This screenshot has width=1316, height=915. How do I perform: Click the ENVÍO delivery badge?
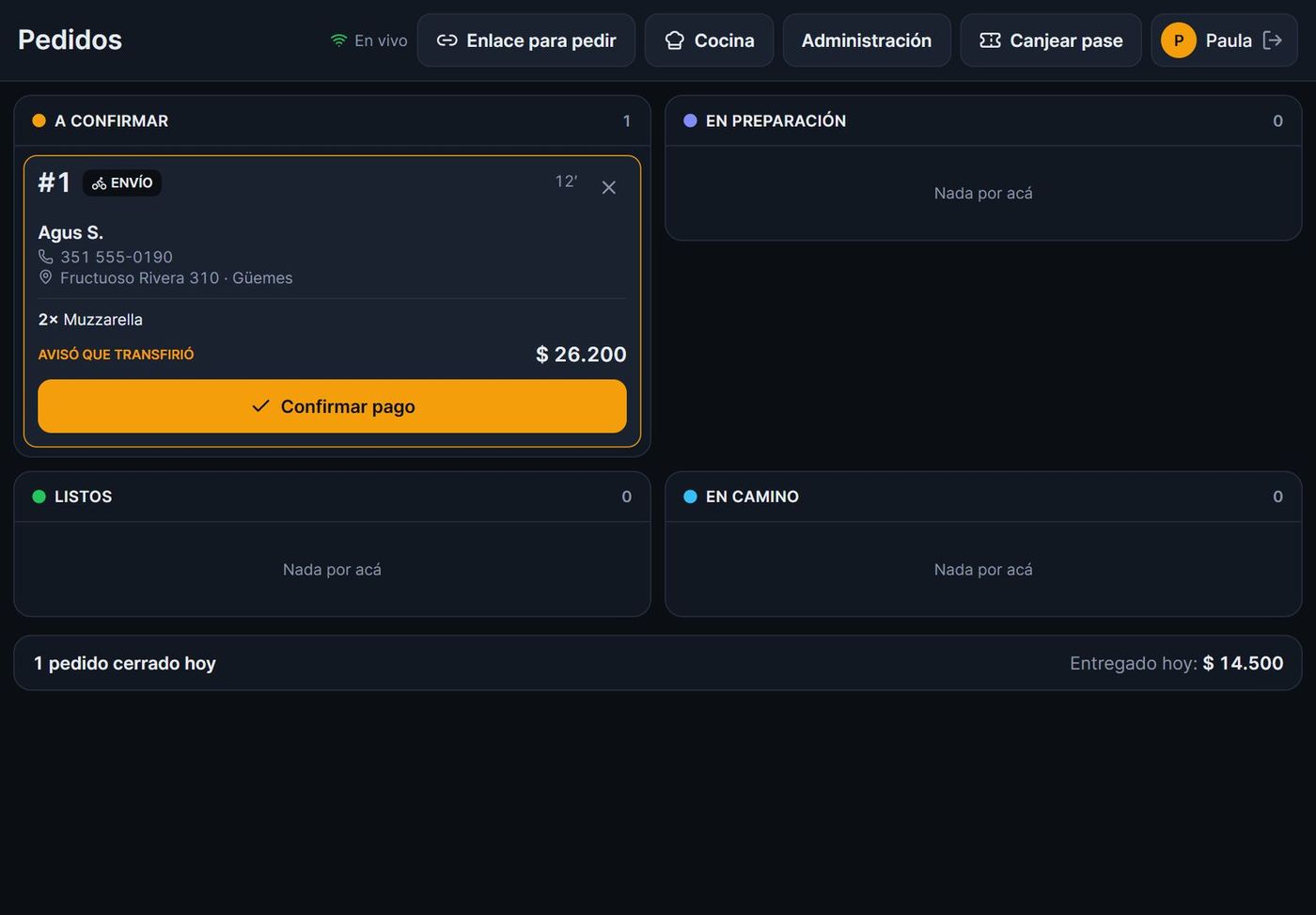pyautogui.click(x=122, y=182)
